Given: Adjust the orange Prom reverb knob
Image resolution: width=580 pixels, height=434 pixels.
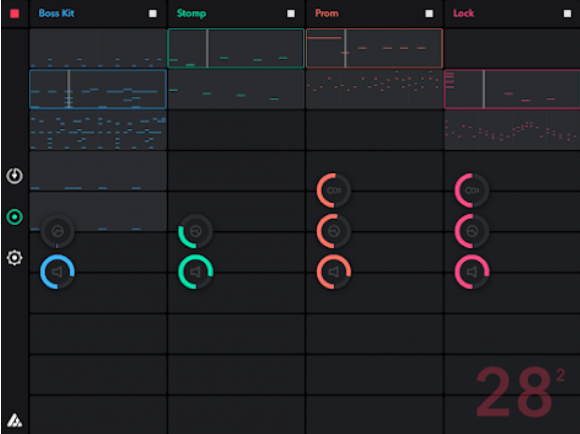Looking at the screenshot, I should point(333,190).
